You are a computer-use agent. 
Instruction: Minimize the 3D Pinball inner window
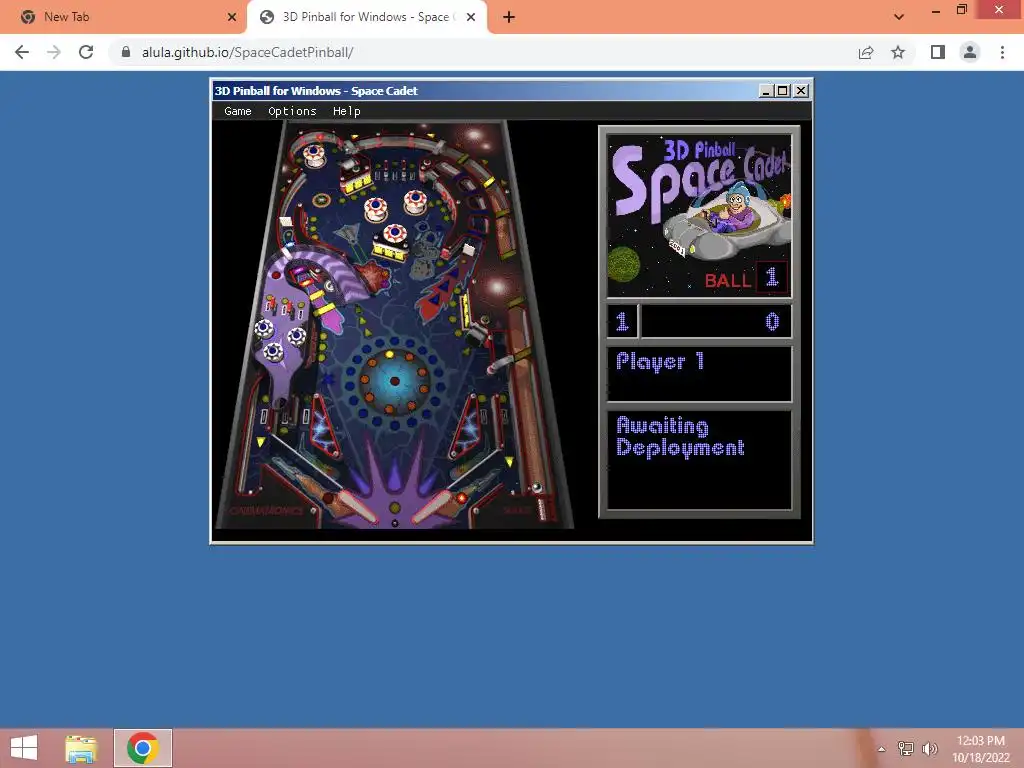766,91
